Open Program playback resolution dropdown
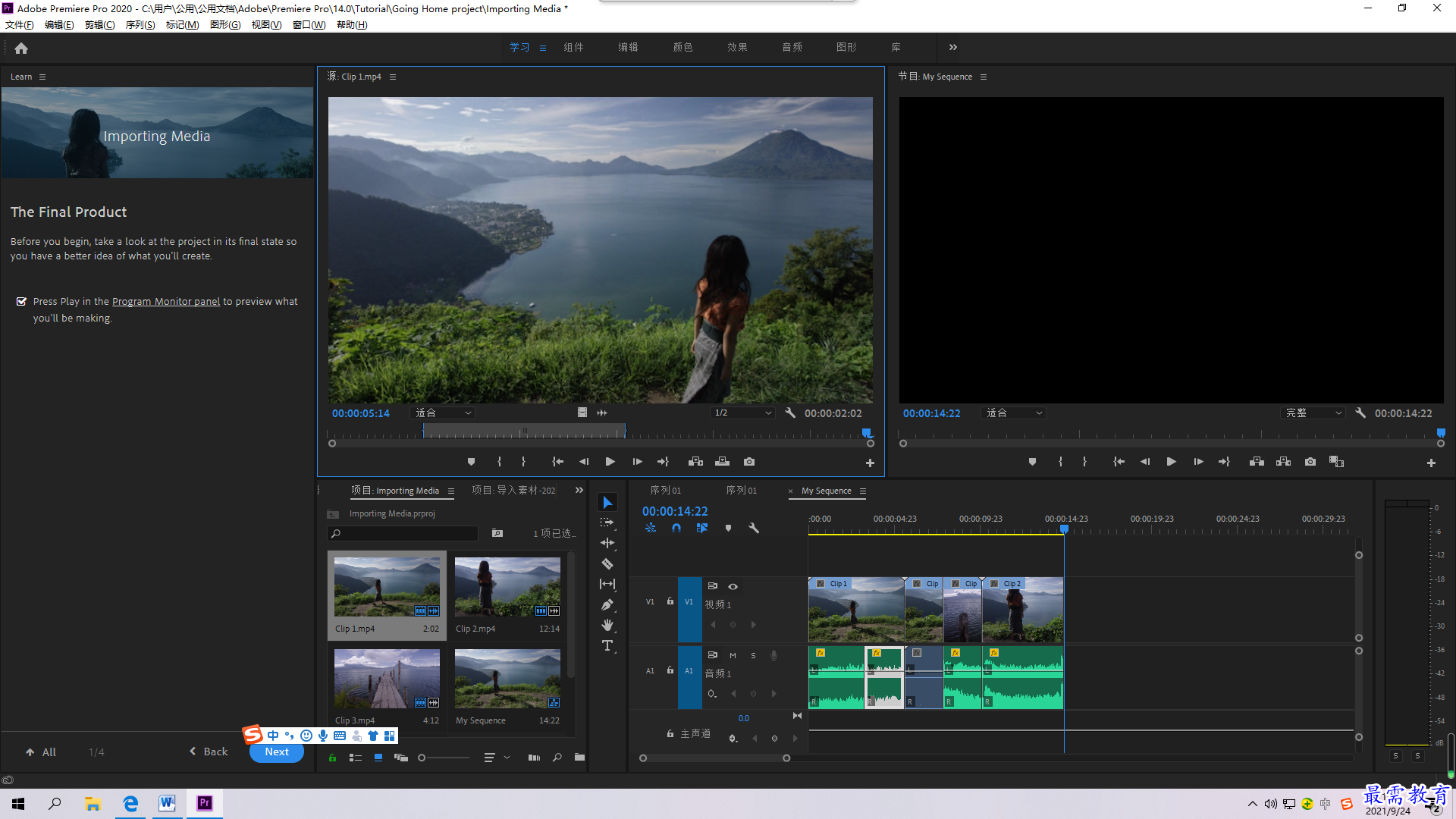The image size is (1456, 819). click(x=1314, y=413)
